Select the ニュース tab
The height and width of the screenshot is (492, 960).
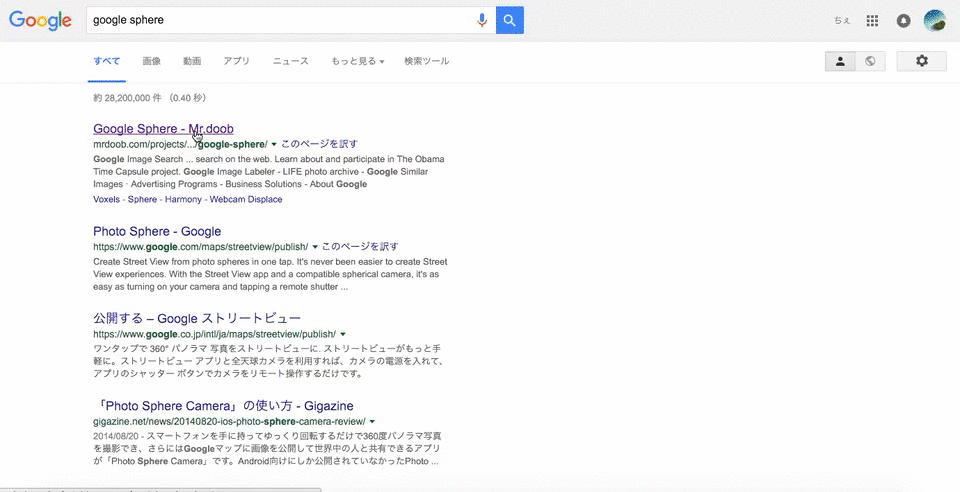(x=291, y=61)
